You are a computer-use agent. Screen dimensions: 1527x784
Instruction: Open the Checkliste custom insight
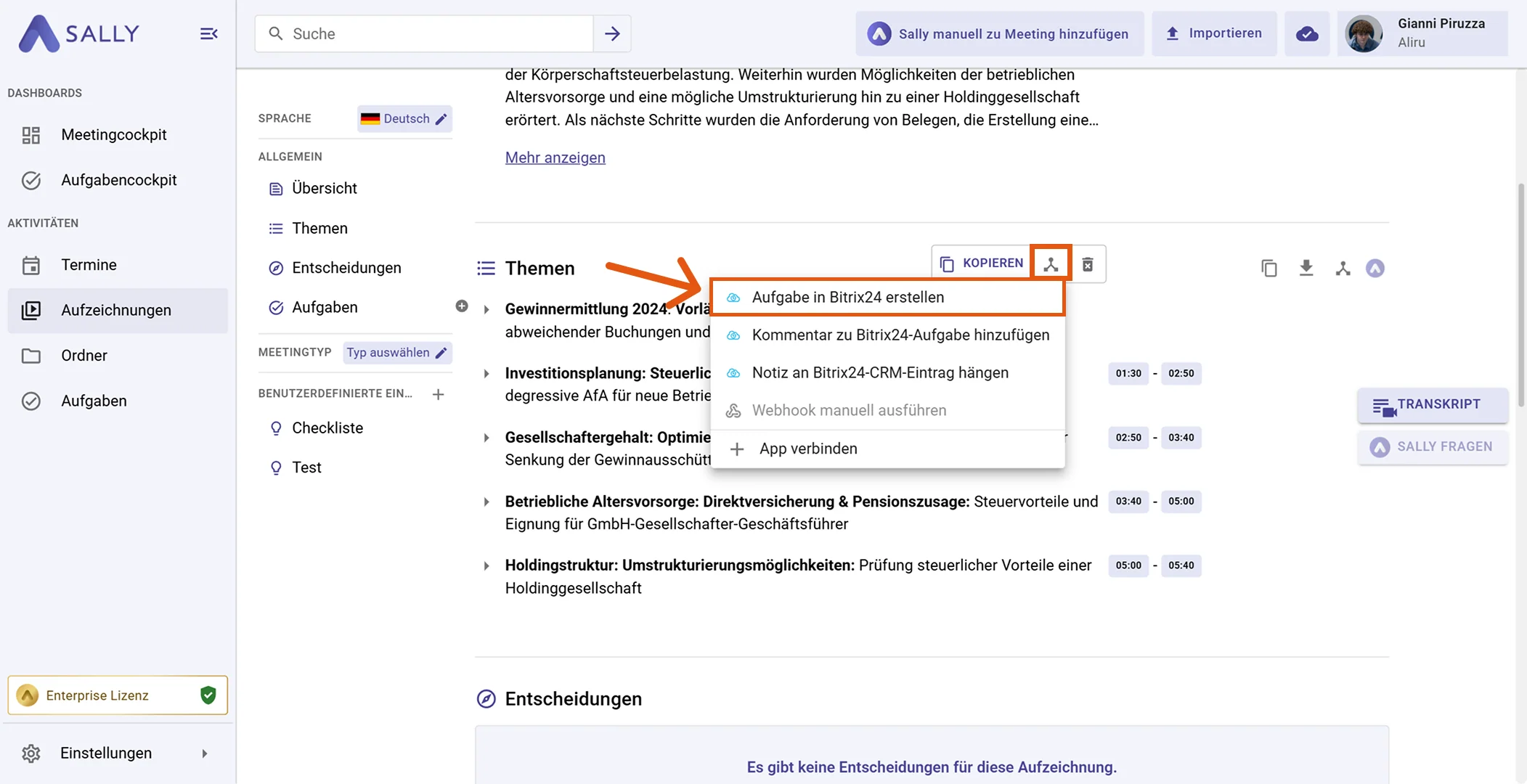(327, 428)
